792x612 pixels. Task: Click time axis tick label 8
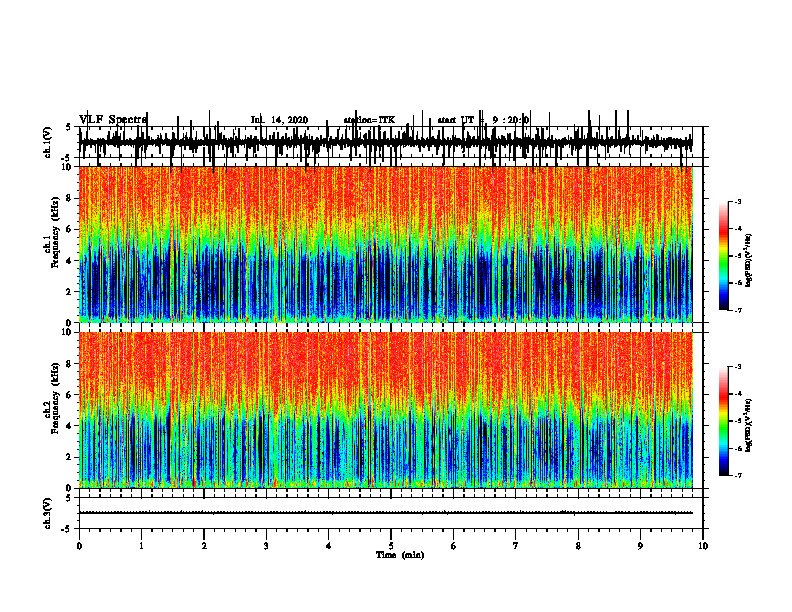[x=578, y=546]
